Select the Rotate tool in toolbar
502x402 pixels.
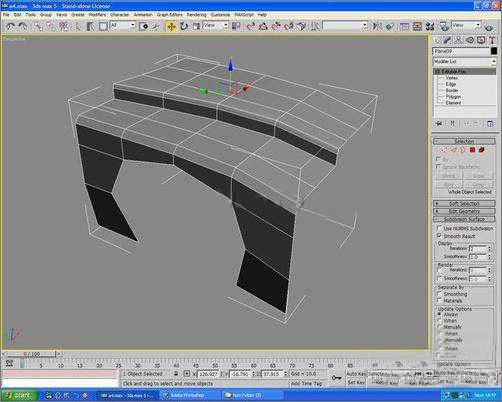pos(184,26)
